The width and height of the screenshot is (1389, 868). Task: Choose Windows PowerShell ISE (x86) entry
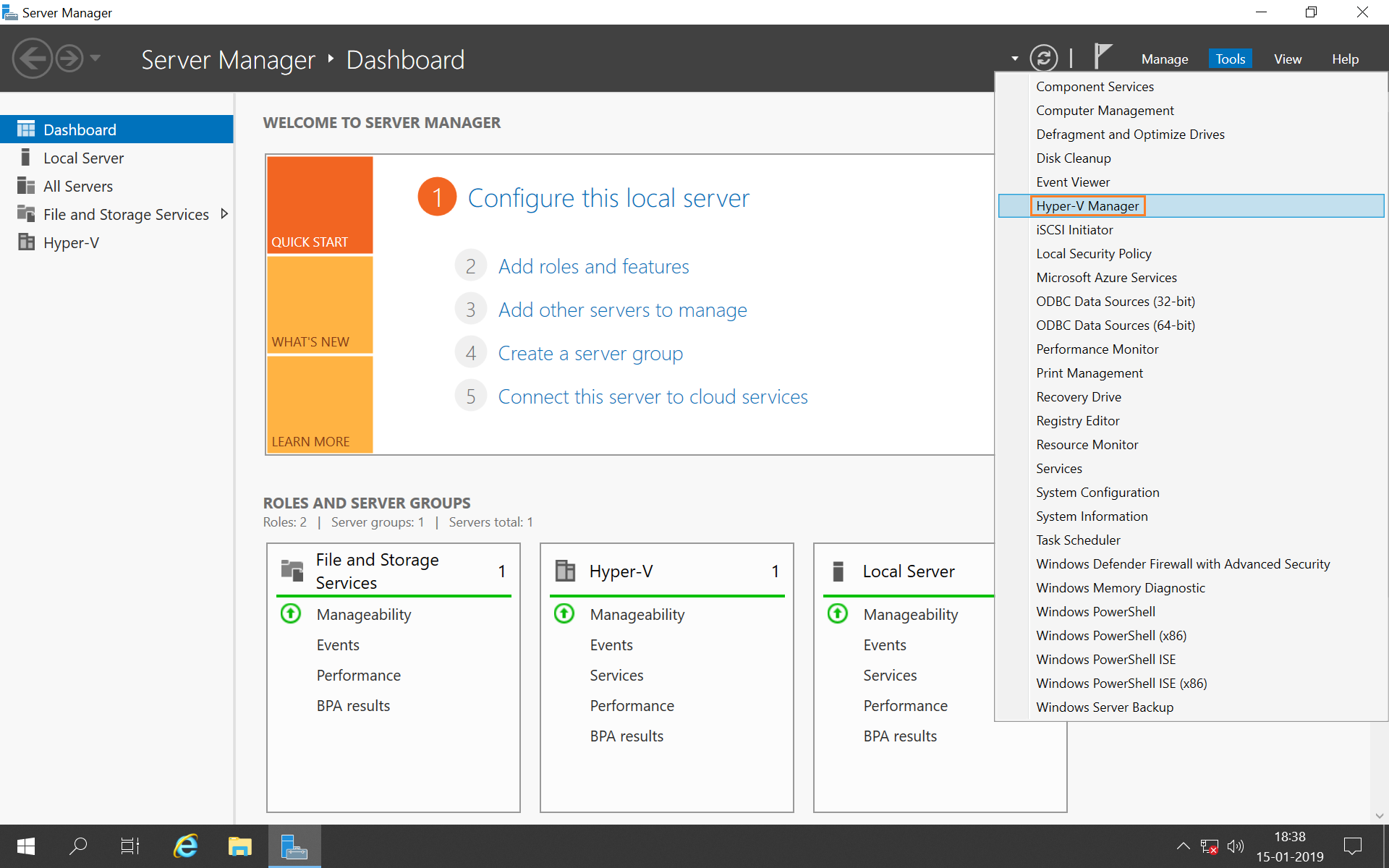point(1191,684)
